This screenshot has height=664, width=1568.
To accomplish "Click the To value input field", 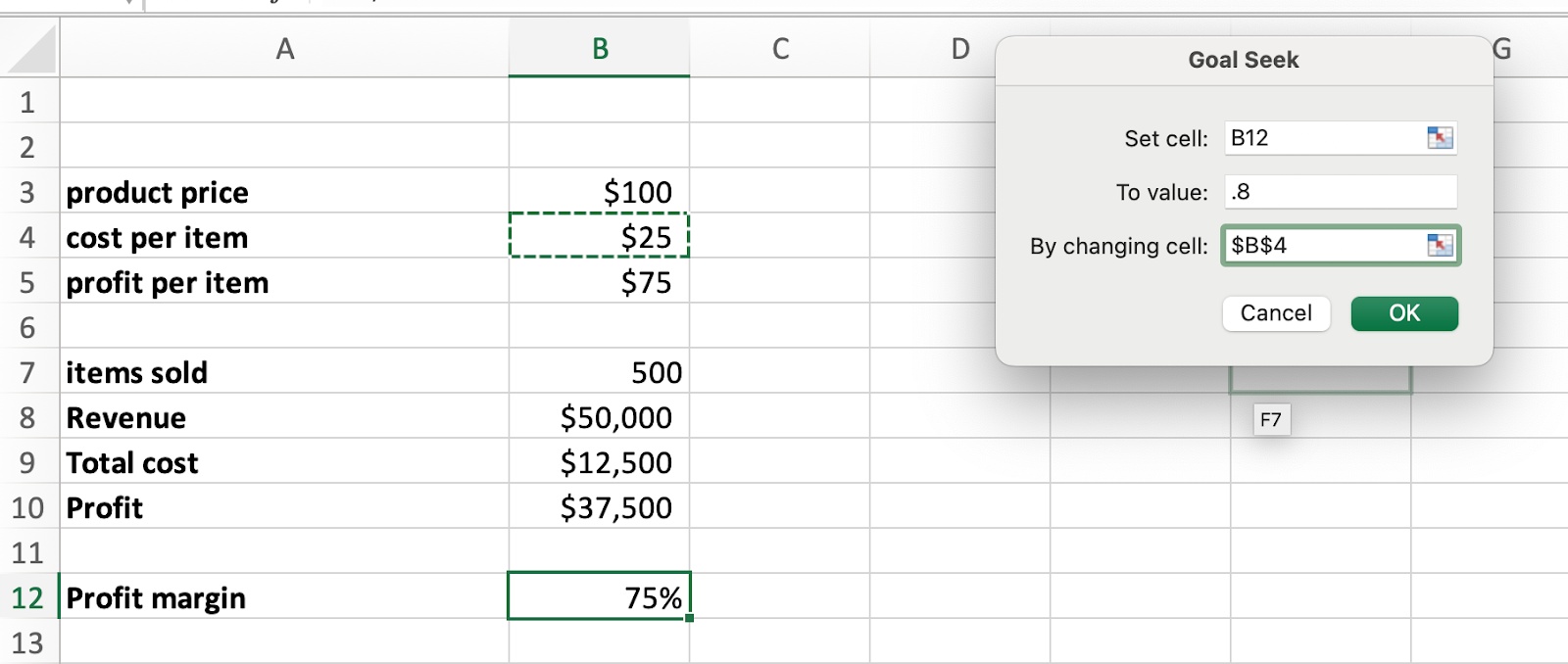I will [1340, 192].
